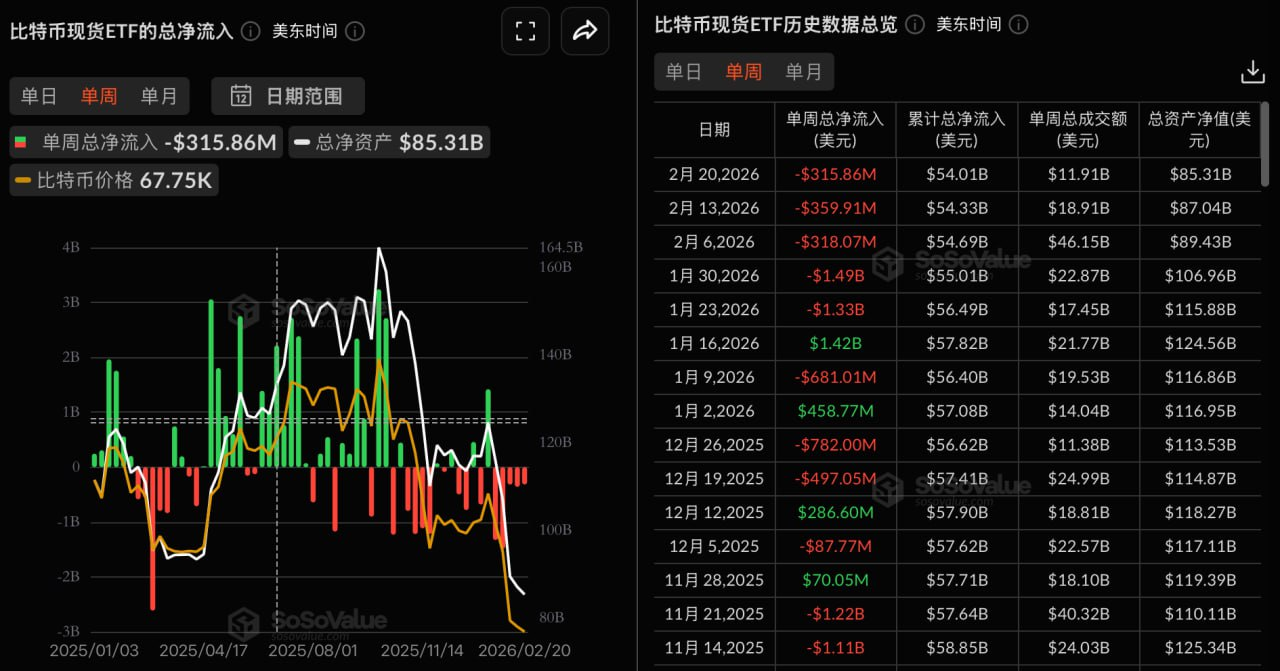Open the info icon beside 历史数据总览 title
Screen dimensions: 1280x671
(913, 24)
